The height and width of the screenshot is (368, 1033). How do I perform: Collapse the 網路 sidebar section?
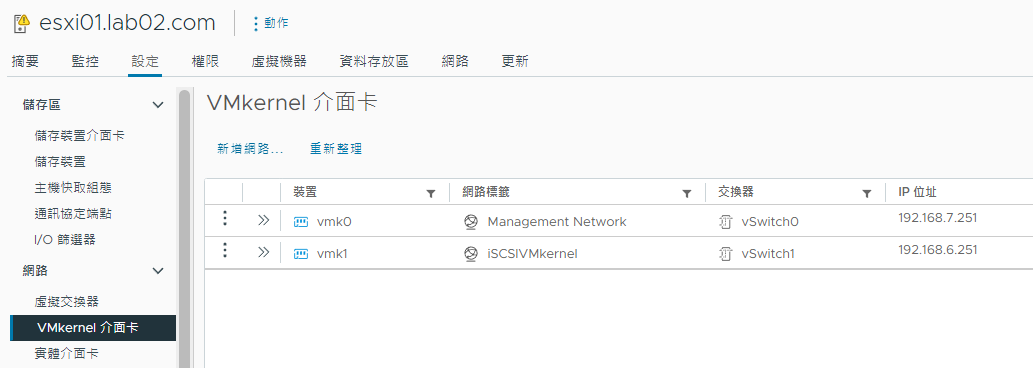click(x=158, y=271)
